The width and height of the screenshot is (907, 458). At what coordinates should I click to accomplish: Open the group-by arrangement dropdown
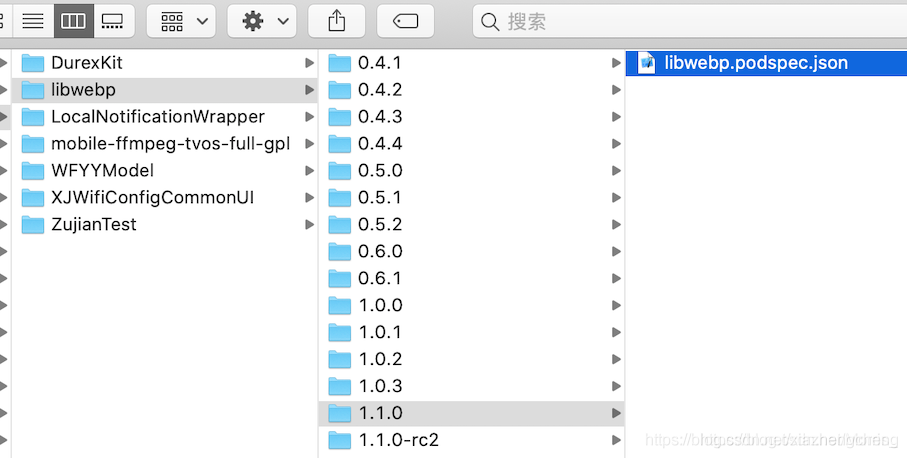pos(181,21)
